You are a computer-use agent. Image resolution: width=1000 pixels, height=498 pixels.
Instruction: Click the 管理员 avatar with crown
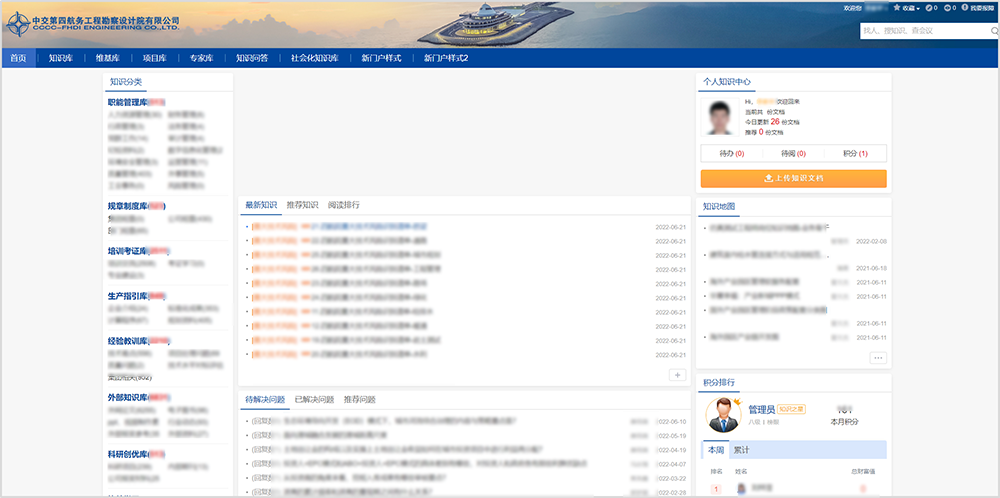[723, 415]
